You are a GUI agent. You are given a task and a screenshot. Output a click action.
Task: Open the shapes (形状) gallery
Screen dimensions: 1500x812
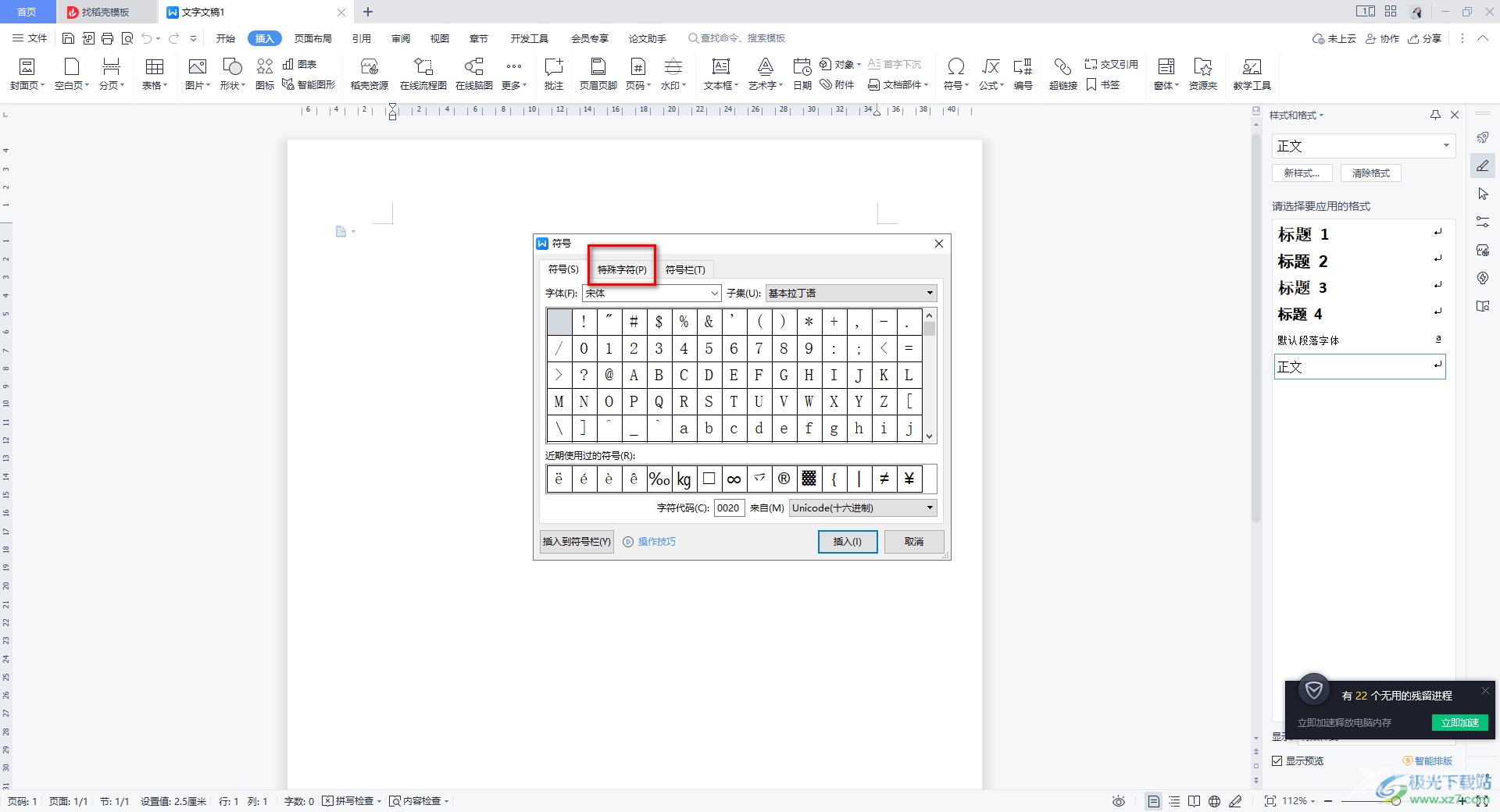tap(232, 74)
